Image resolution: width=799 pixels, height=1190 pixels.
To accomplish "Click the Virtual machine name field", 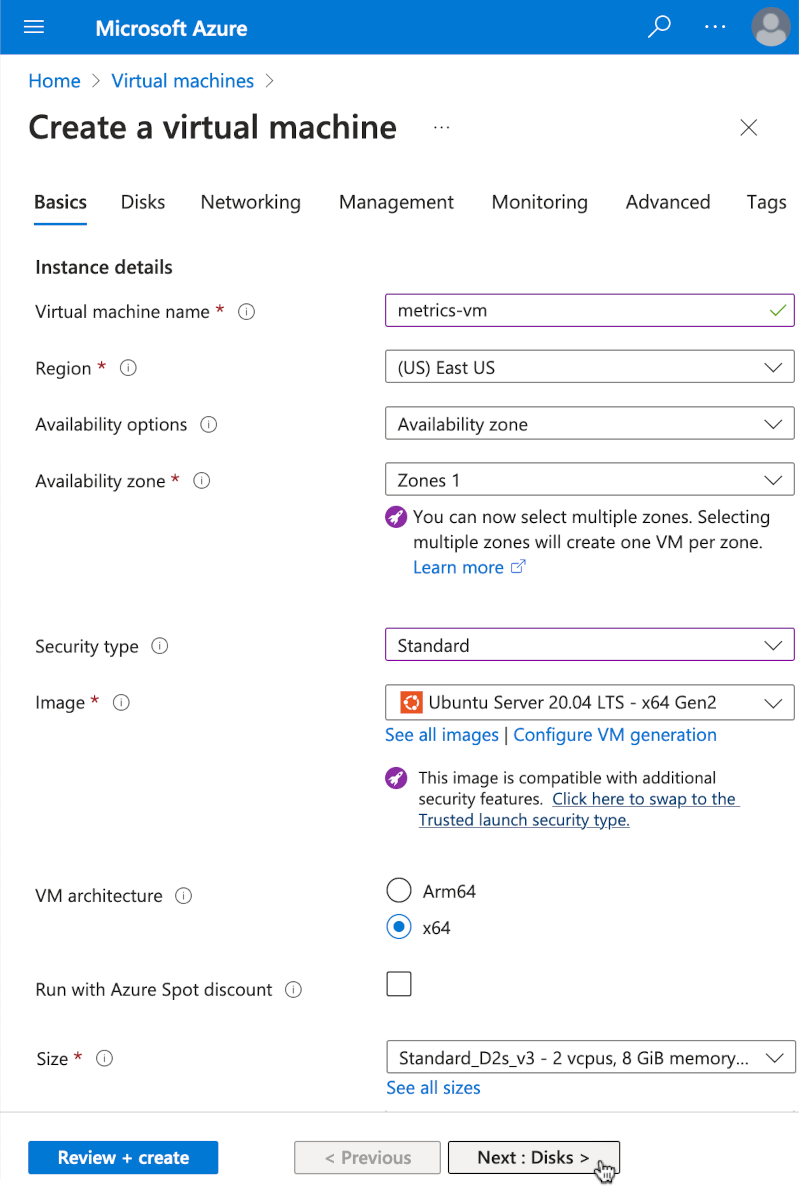I will [x=575, y=311].
